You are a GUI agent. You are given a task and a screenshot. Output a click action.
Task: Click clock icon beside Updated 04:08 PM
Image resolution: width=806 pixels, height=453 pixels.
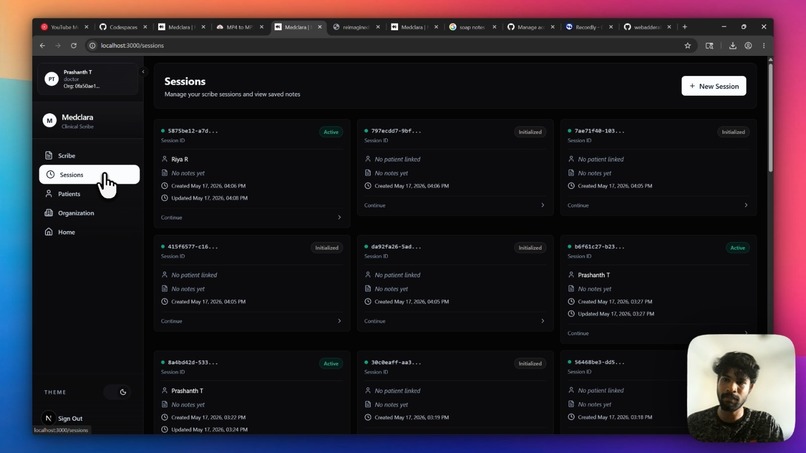[164, 198]
